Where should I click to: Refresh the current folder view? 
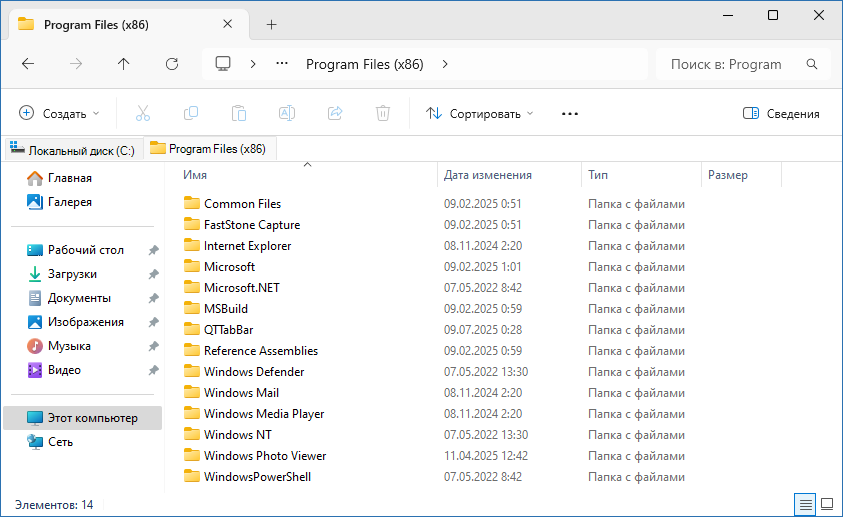coord(172,64)
